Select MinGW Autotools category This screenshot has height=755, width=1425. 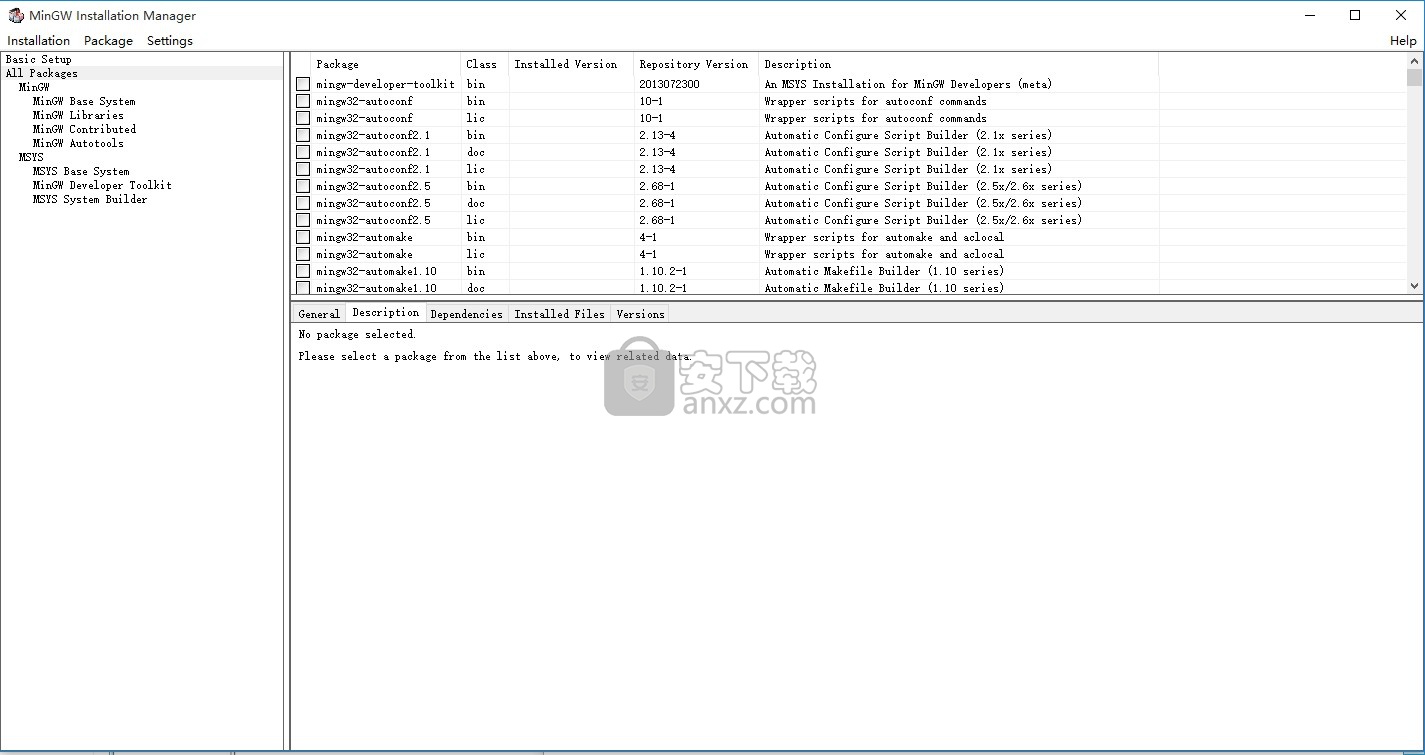(x=78, y=143)
